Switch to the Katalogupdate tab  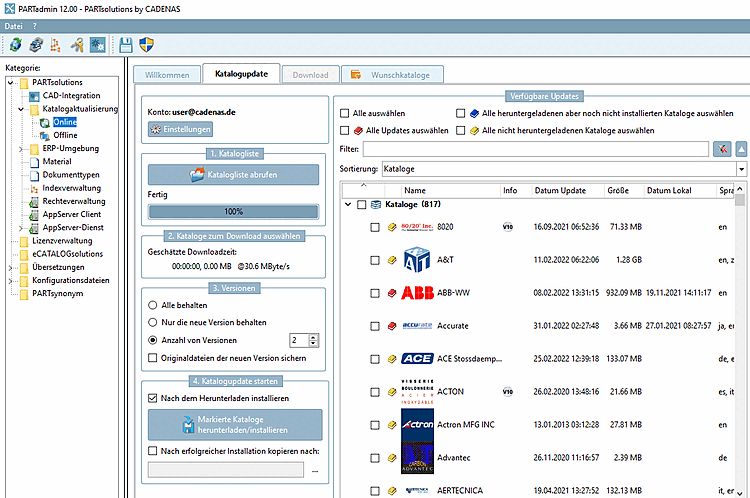tap(242, 74)
